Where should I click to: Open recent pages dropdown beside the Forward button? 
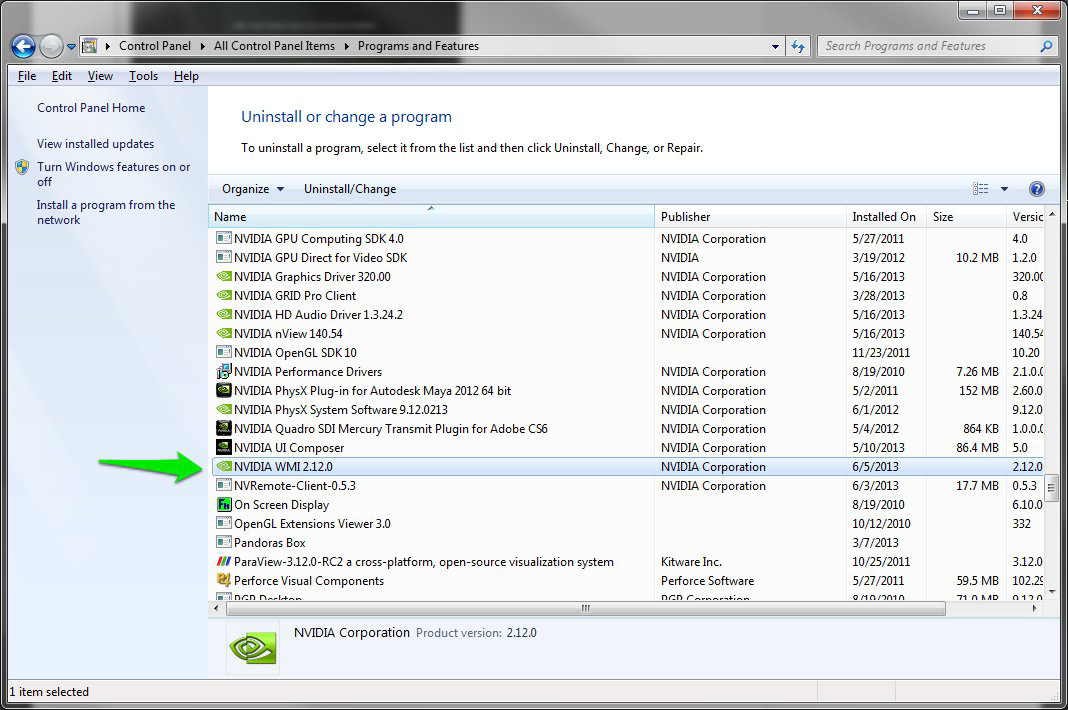point(71,47)
